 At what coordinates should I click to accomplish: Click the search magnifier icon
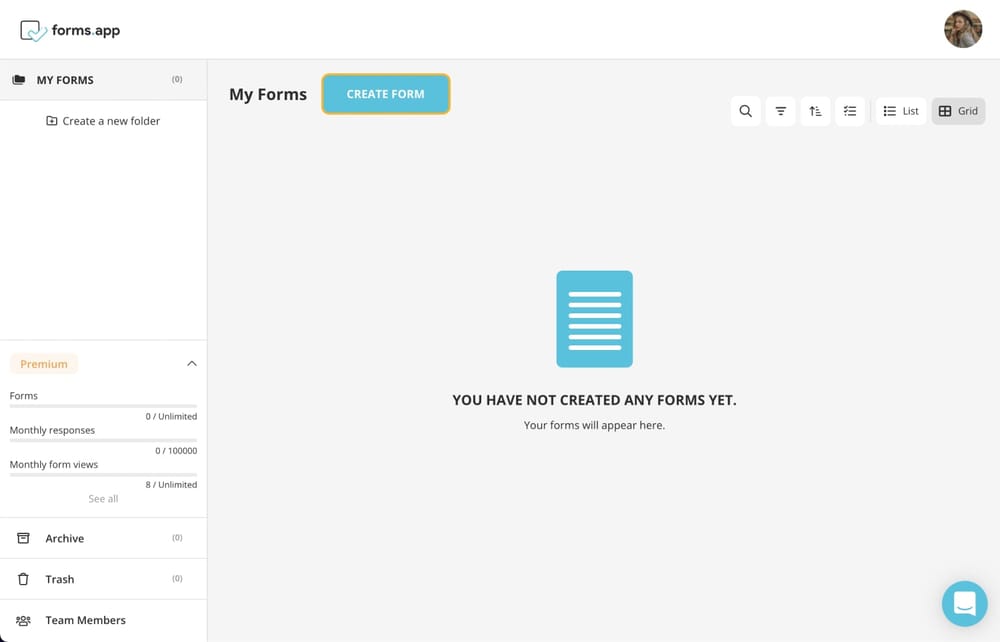coord(745,111)
